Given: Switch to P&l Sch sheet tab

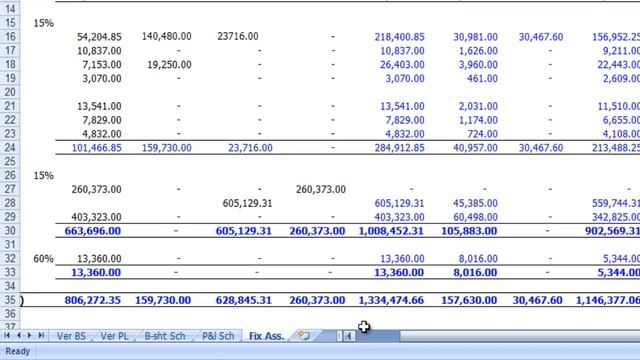Looking at the screenshot, I should tap(218, 336).
